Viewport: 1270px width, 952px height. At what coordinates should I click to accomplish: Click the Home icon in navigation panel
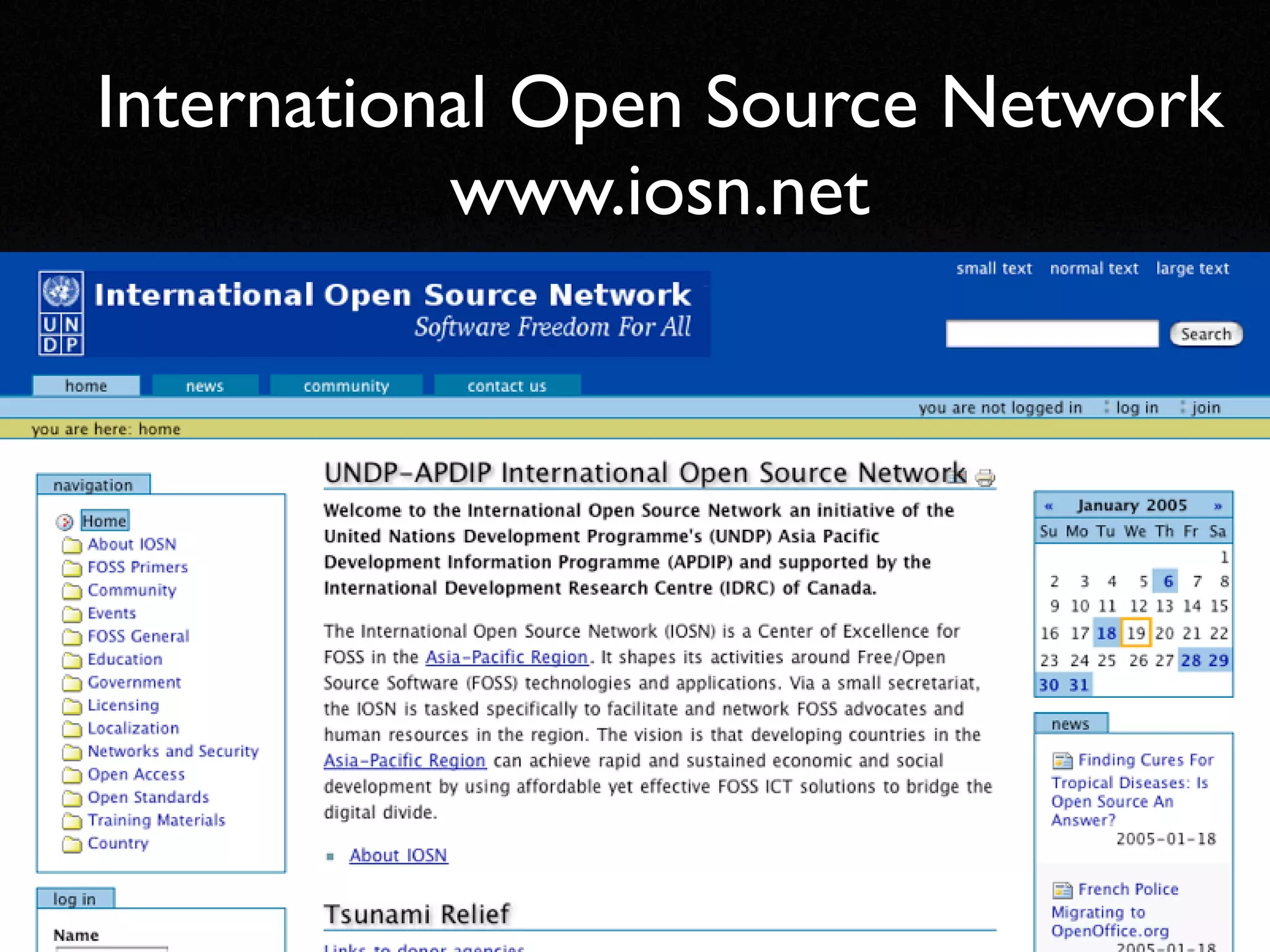(65, 522)
